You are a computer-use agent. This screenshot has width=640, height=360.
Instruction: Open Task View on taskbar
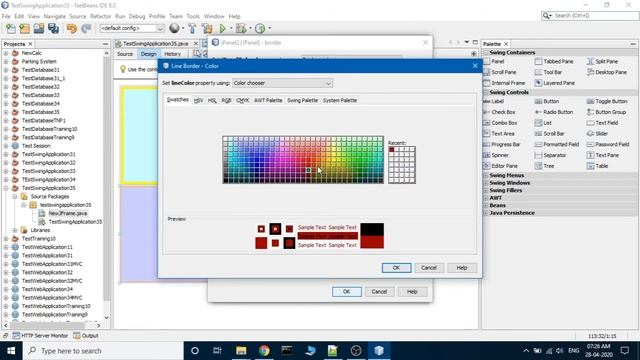click(x=217, y=351)
